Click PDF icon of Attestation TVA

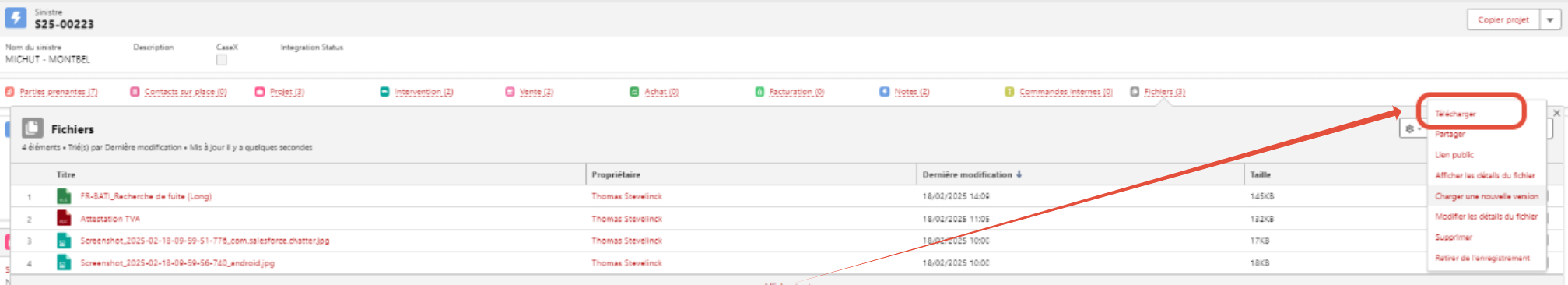click(64, 218)
